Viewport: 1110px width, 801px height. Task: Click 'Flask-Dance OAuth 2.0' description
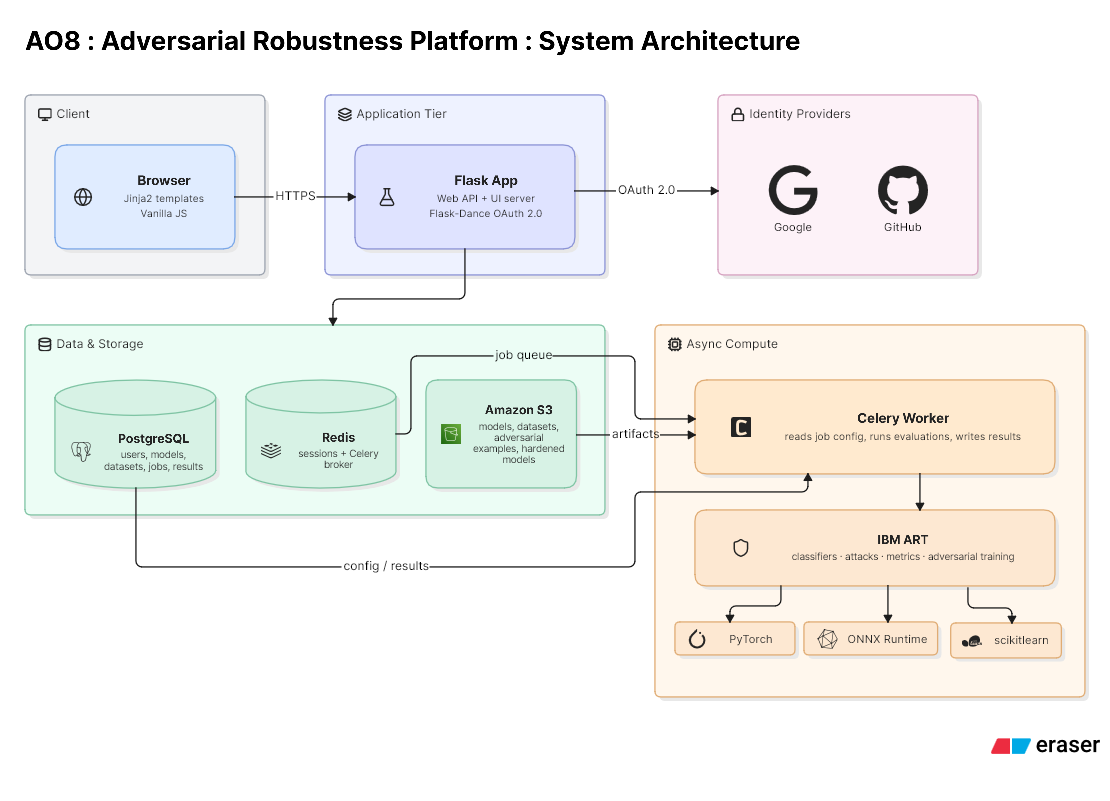486,214
